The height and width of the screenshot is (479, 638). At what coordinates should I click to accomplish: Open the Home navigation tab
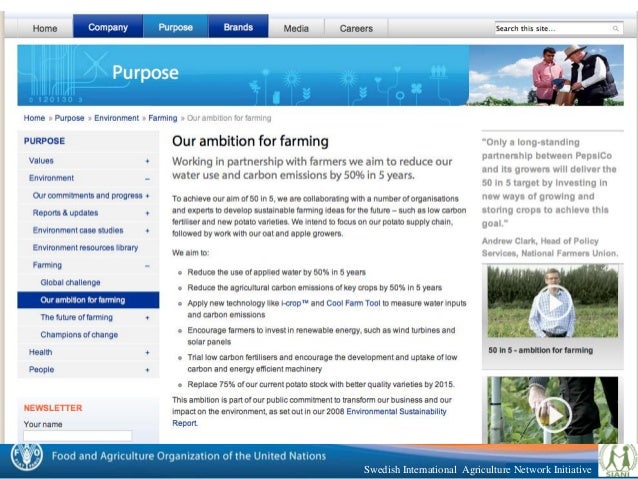click(45, 28)
